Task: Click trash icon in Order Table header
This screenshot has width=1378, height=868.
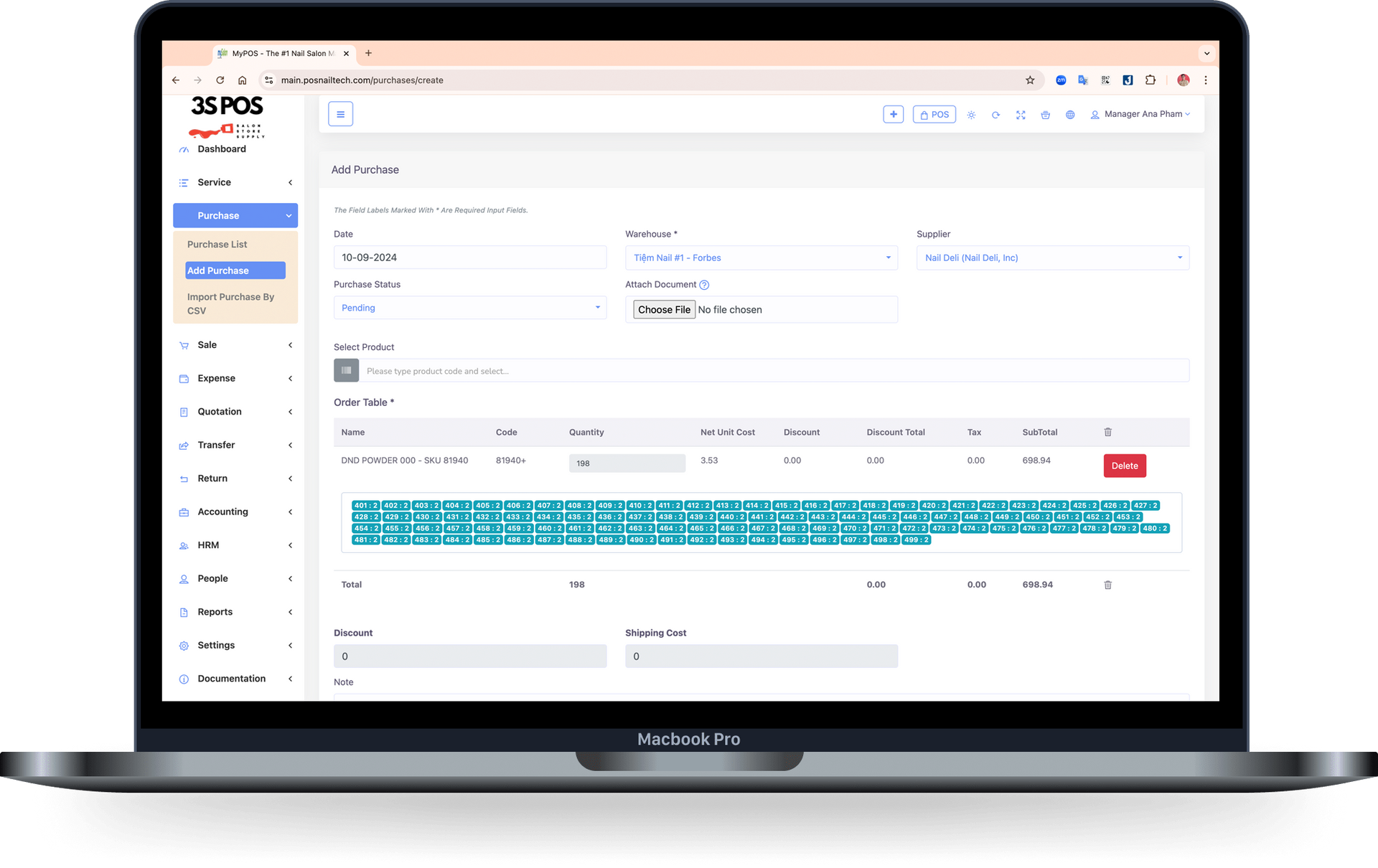Action: (x=1107, y=432)
